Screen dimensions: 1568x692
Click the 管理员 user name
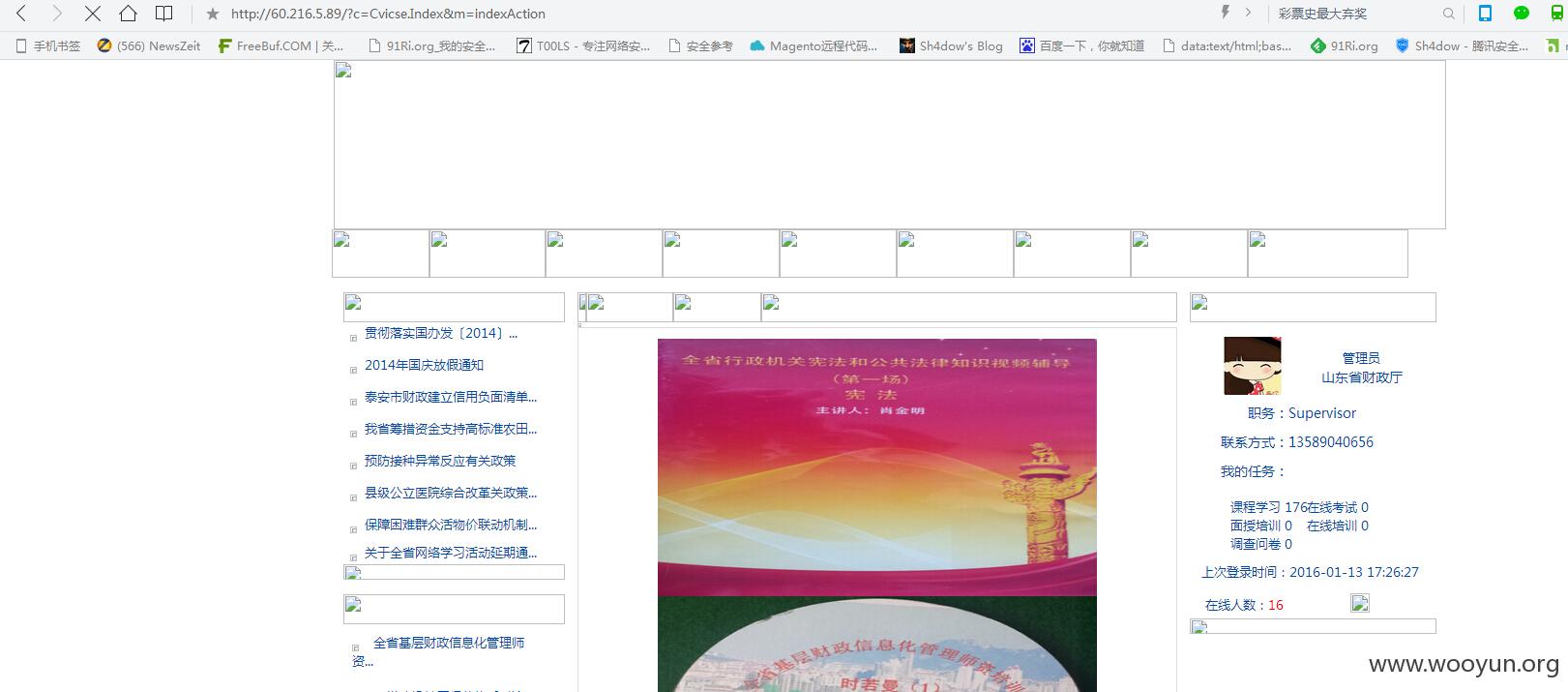pos(1361,358)
